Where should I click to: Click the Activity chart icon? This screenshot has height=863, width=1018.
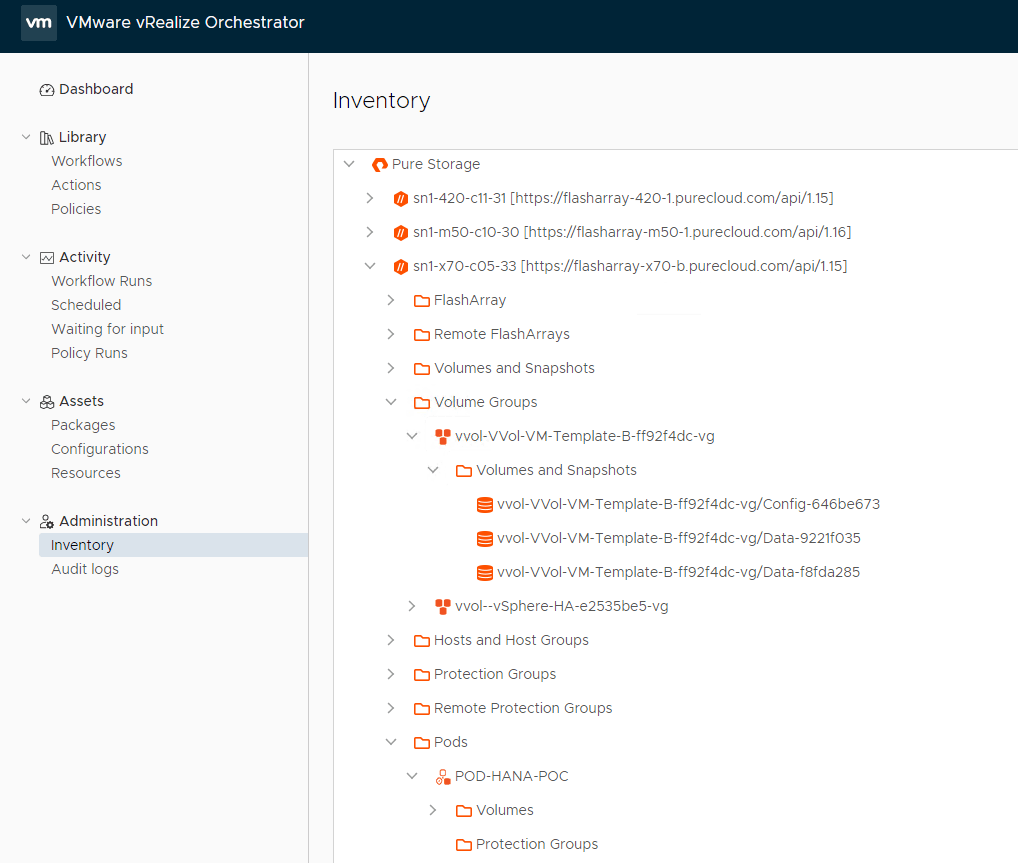pos(47,258)
